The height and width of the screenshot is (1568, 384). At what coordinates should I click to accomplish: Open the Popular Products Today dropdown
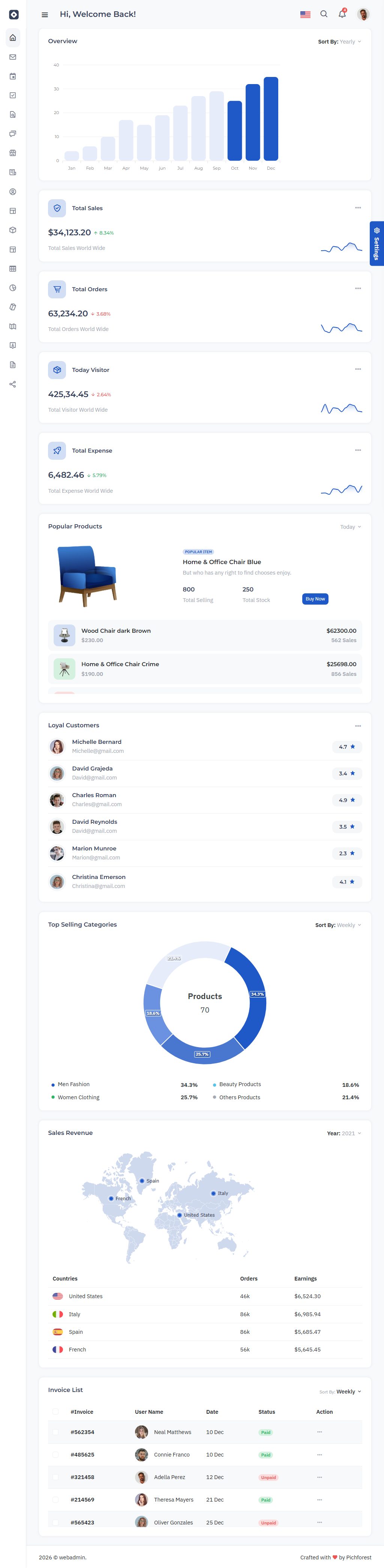click(x=351, y=527)
